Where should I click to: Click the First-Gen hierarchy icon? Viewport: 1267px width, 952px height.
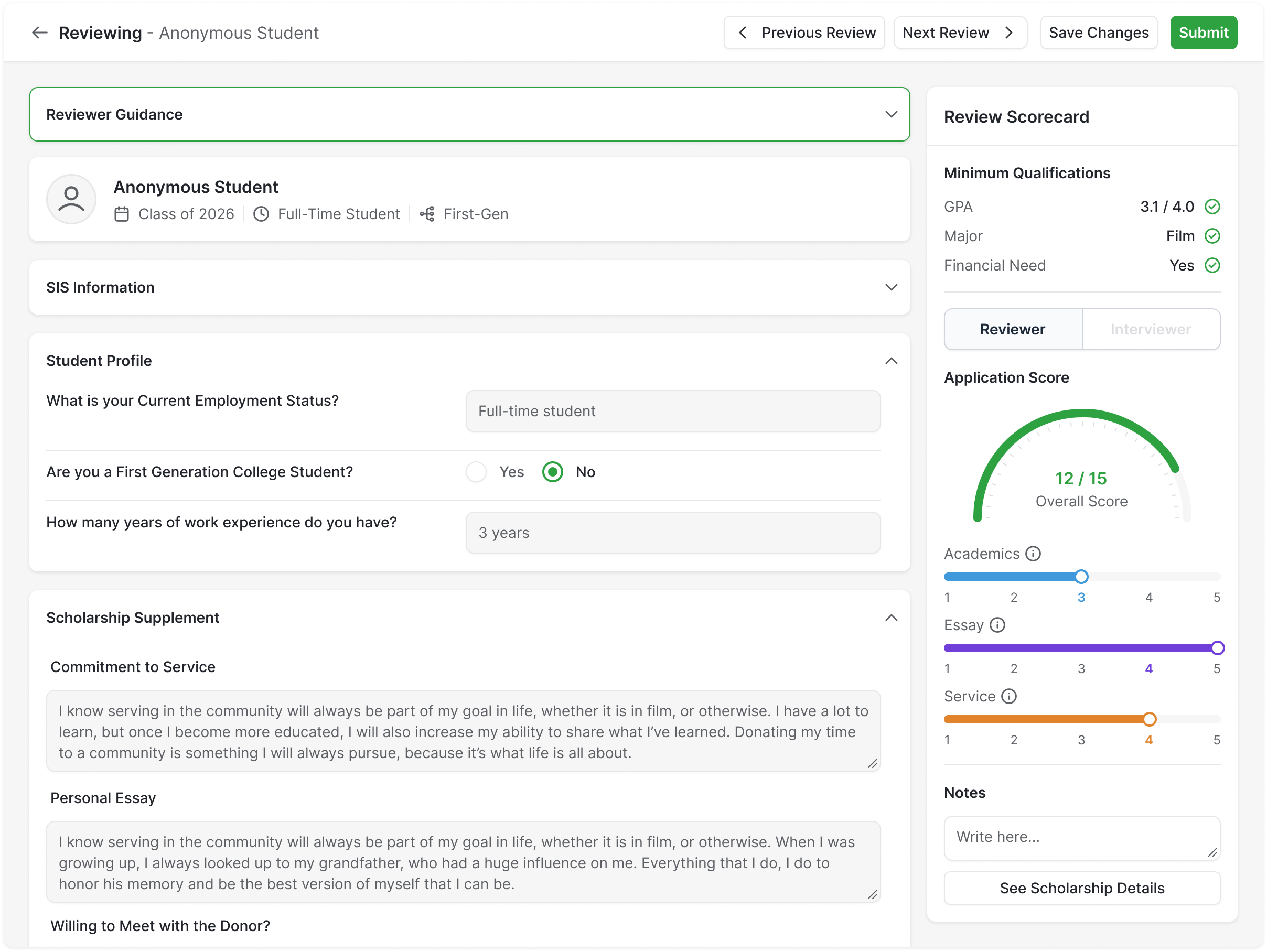pos(427,214)
